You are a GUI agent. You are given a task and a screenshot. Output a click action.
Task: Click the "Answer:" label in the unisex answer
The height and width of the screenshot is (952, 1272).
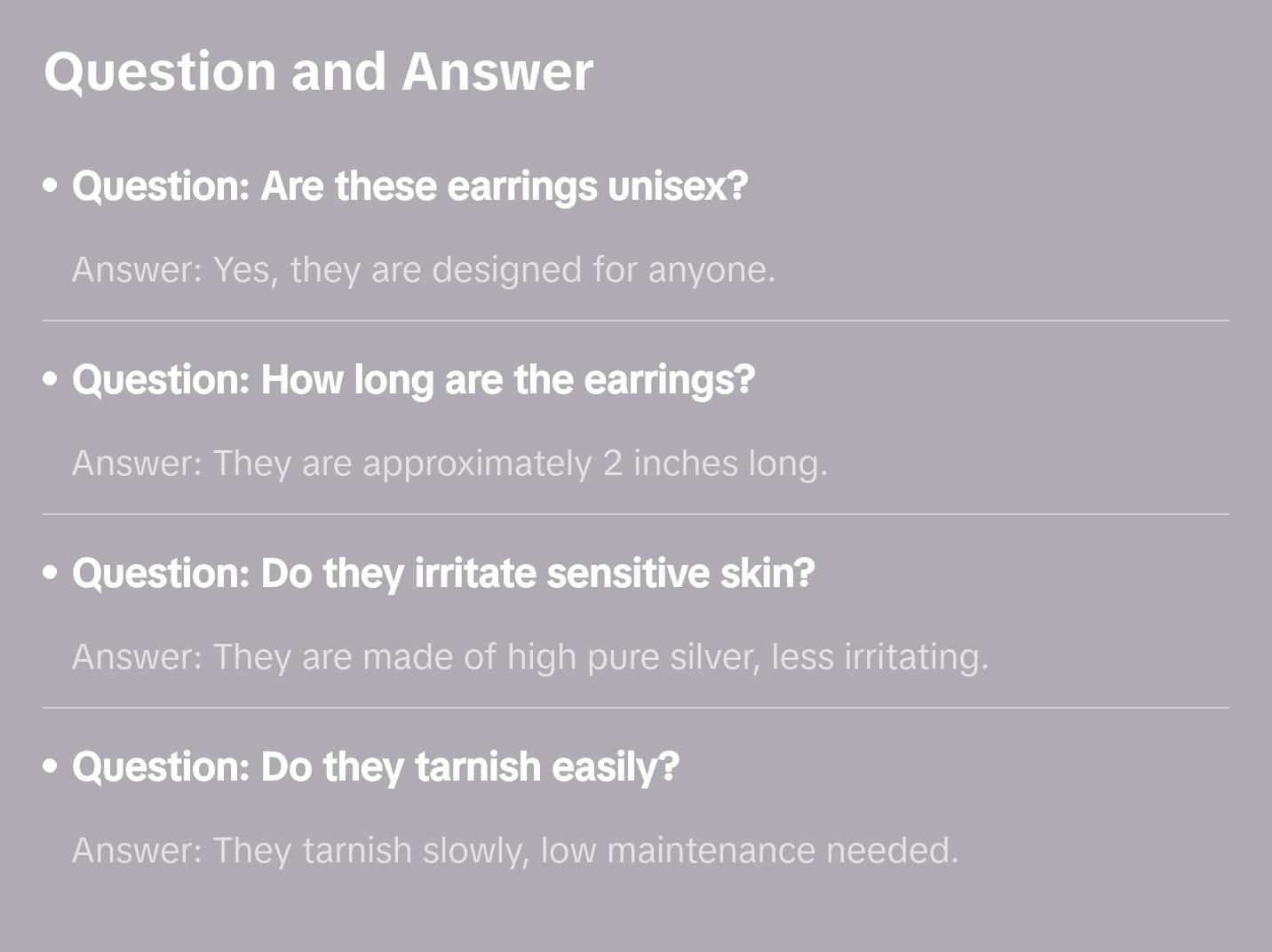coord(138,269)
